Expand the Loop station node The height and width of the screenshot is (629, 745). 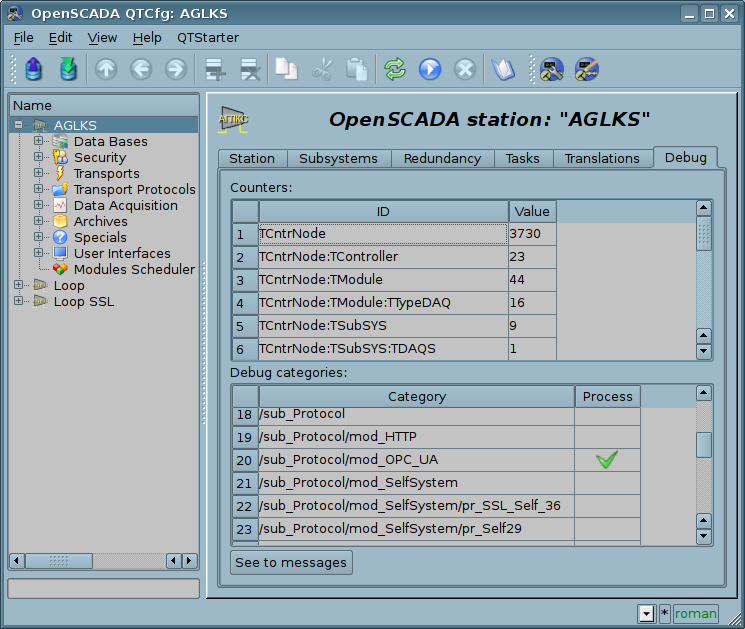click(19, 285)
